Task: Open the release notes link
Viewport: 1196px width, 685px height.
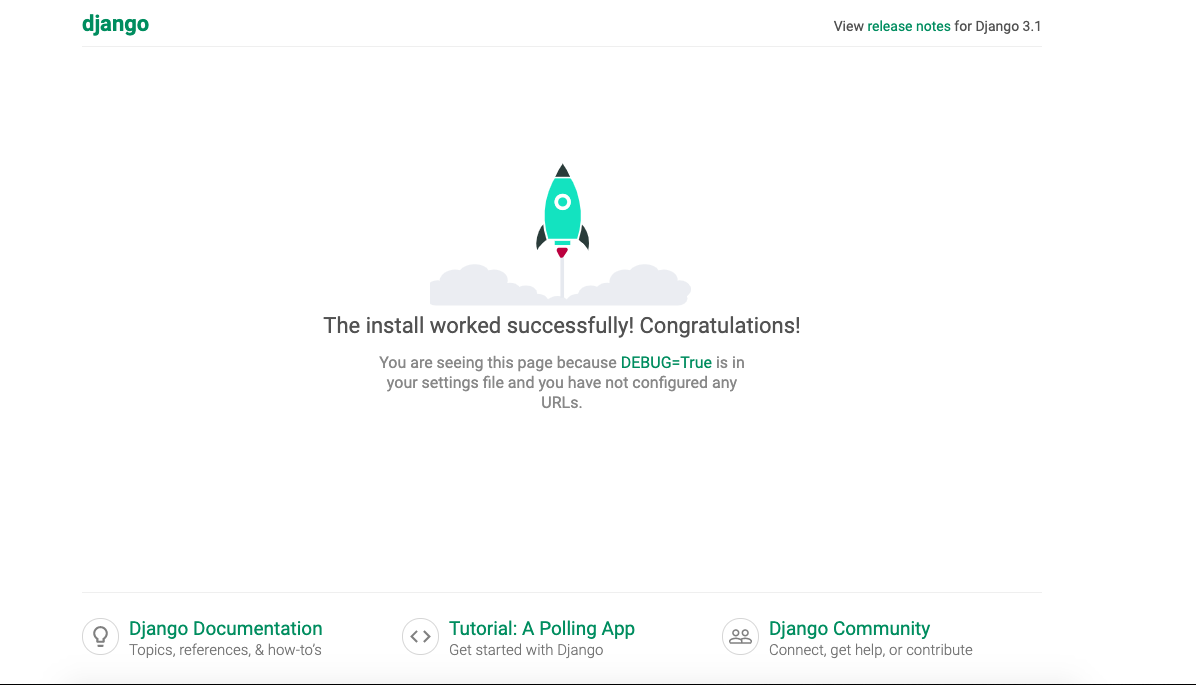Action: pyautogui.click(x=908, y=26)
